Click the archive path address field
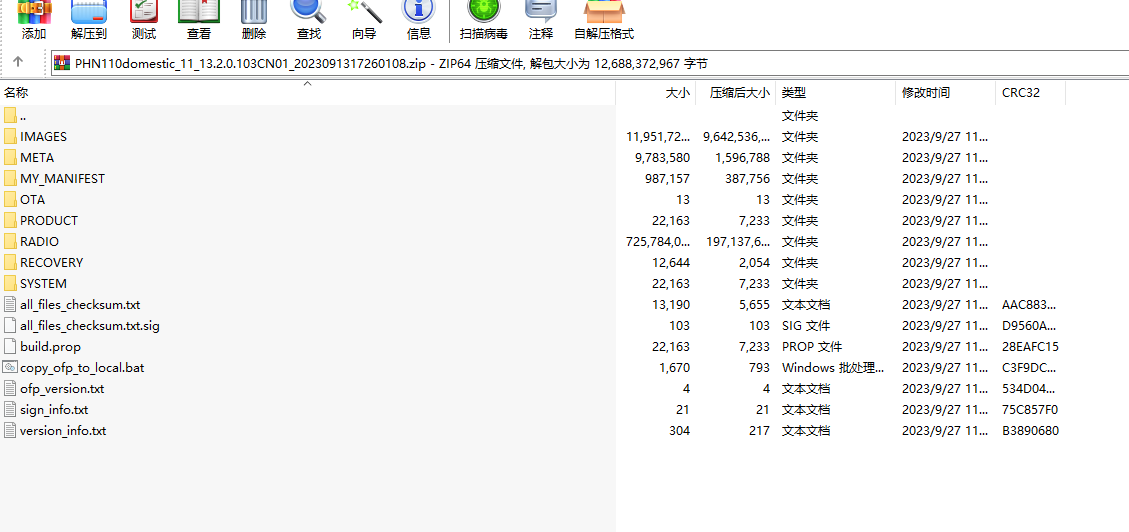Image resolution: width=1129 pixels, height=532 pixels. pyautogui.click(x=590, y=63)
